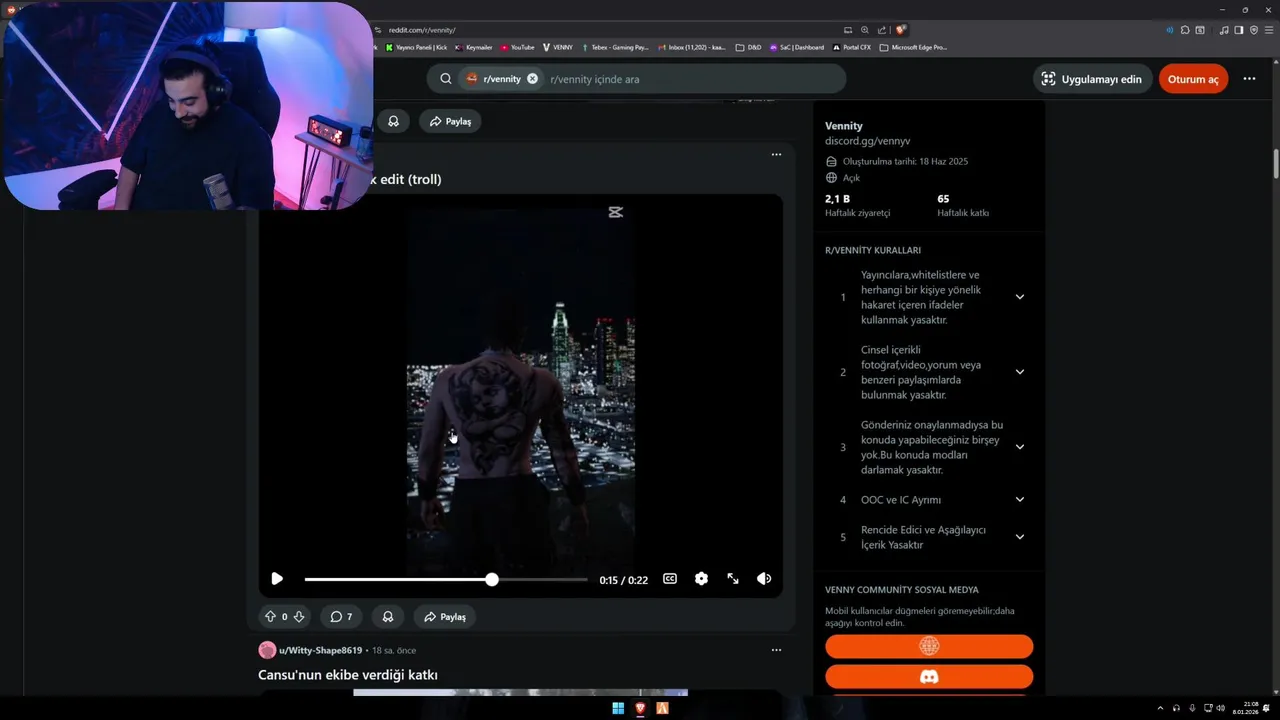Seek on the video progress bar
The width and height of the screenshot is (1280, 720).
(x=446, y=579)
